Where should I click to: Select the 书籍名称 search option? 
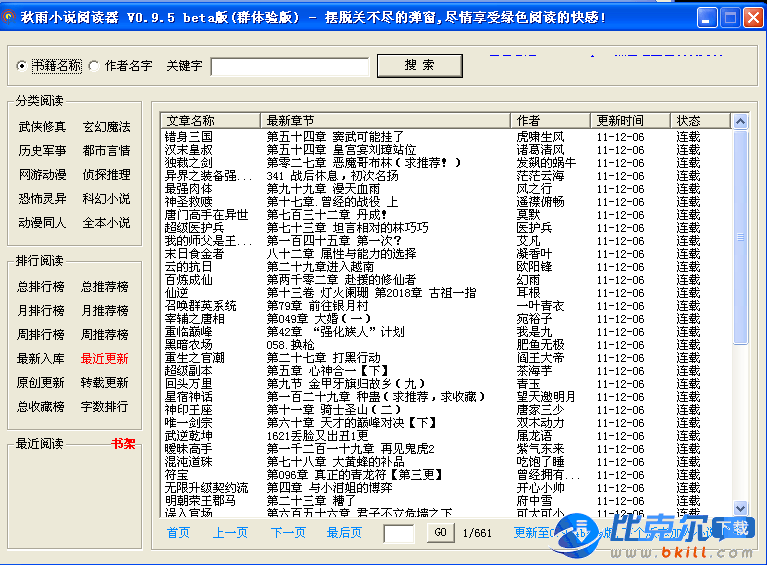pos(22,66)
